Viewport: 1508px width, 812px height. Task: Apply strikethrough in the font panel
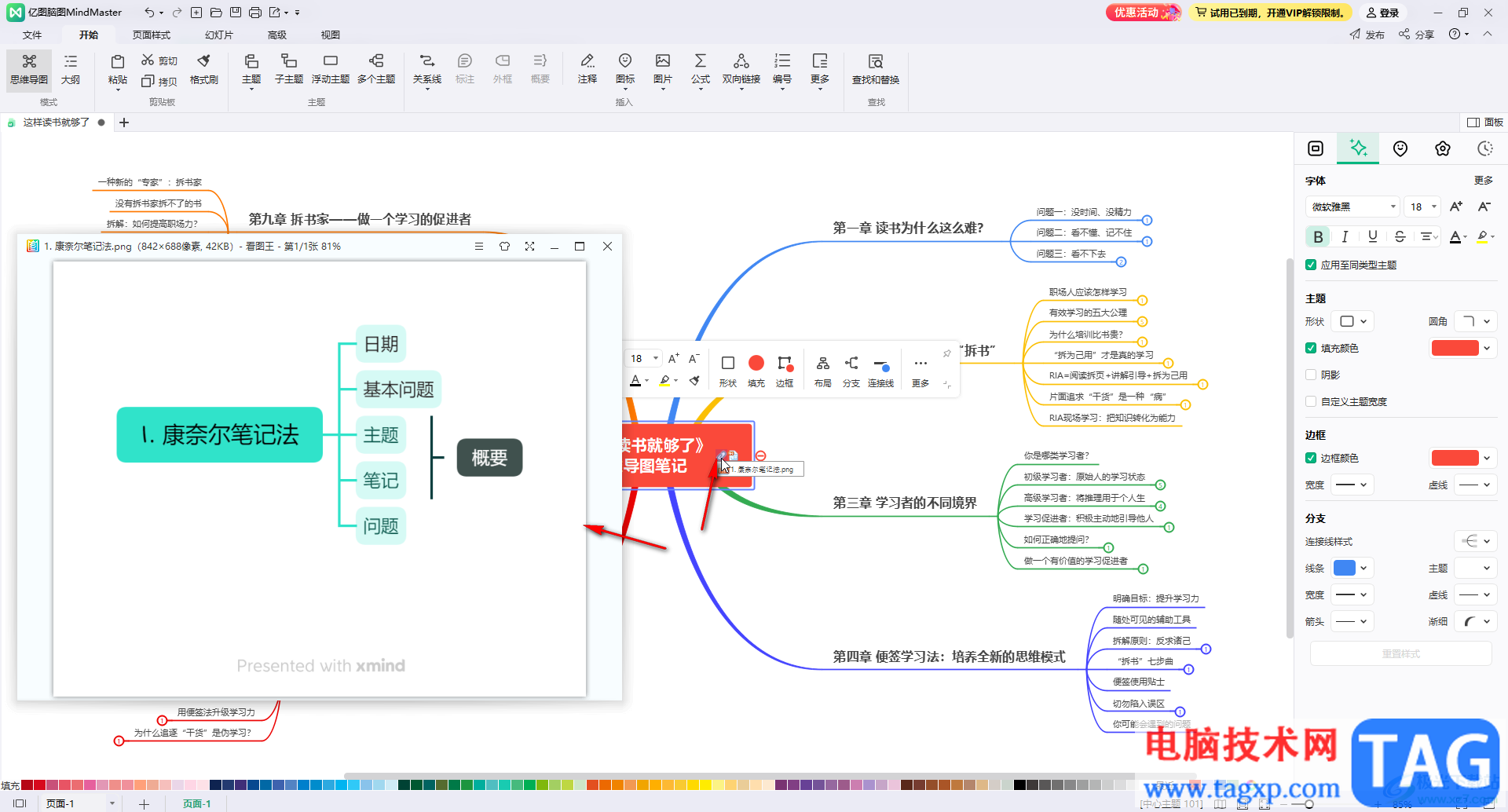coord(1400,236)
